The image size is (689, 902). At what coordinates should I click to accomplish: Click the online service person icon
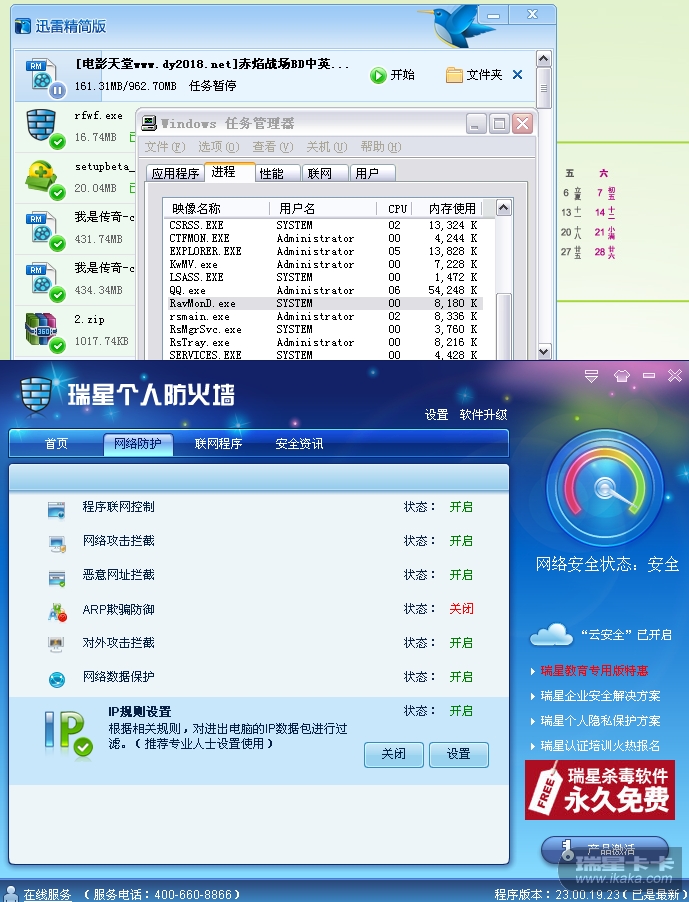click(11, 893)
